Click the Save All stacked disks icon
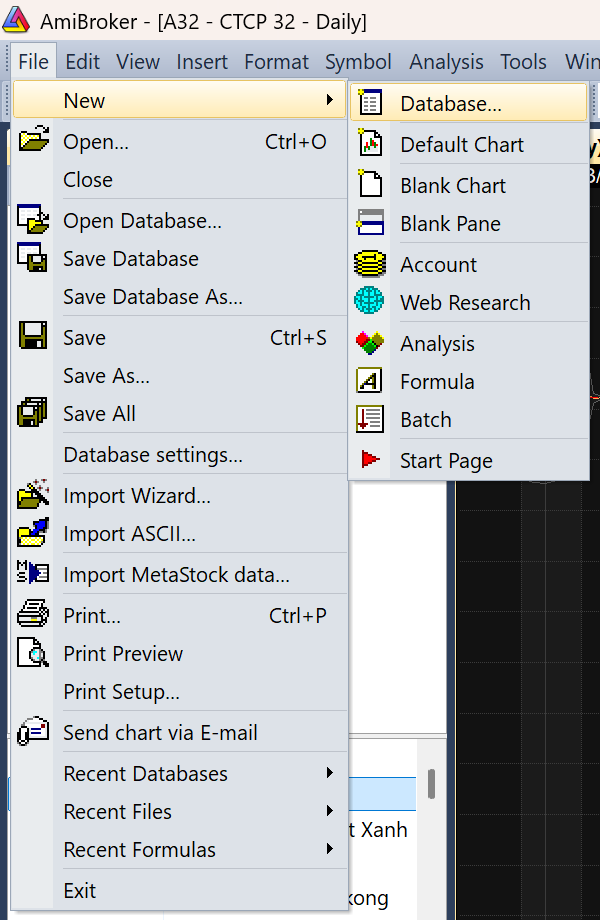This screenshot has height=920, width=600. coord(33,412)
